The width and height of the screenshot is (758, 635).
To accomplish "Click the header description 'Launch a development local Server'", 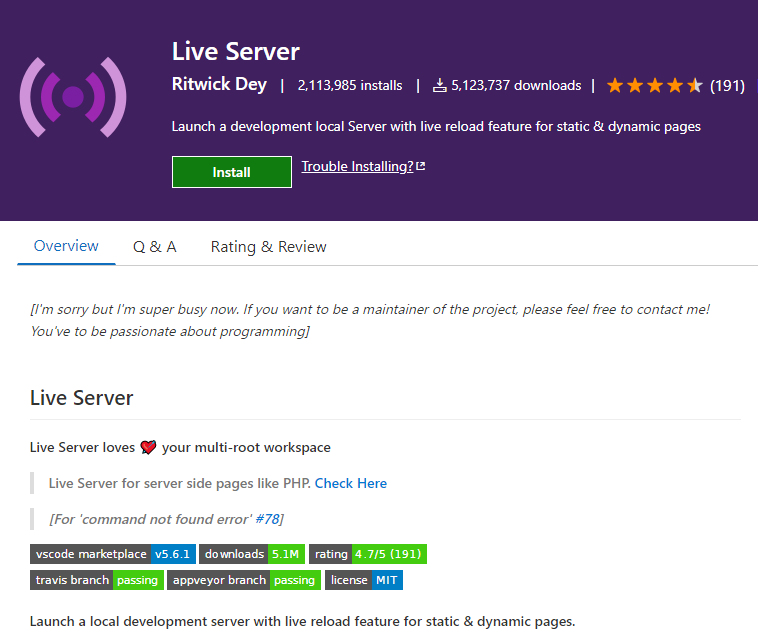I will [x=436, y=127].
